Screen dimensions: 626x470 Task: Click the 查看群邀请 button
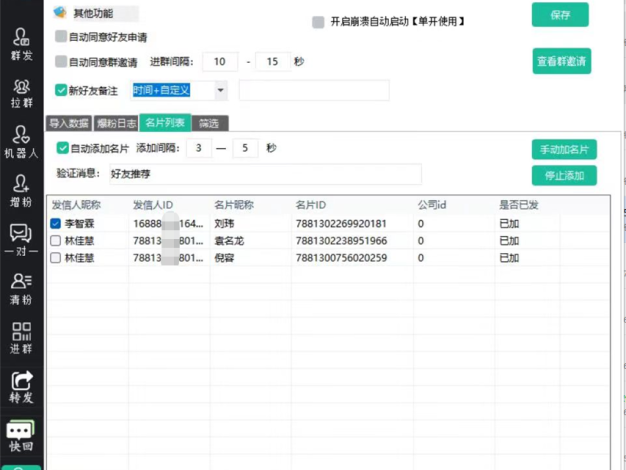[x=561, y=61]
